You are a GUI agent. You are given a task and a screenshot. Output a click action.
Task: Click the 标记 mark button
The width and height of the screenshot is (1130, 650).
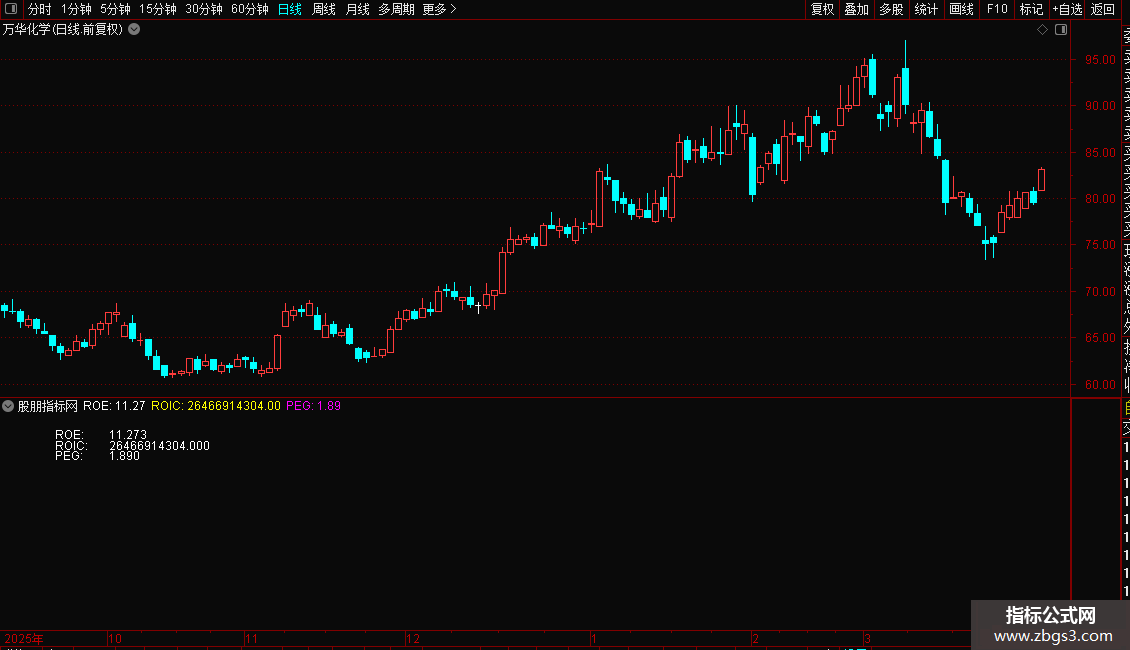1031,9
